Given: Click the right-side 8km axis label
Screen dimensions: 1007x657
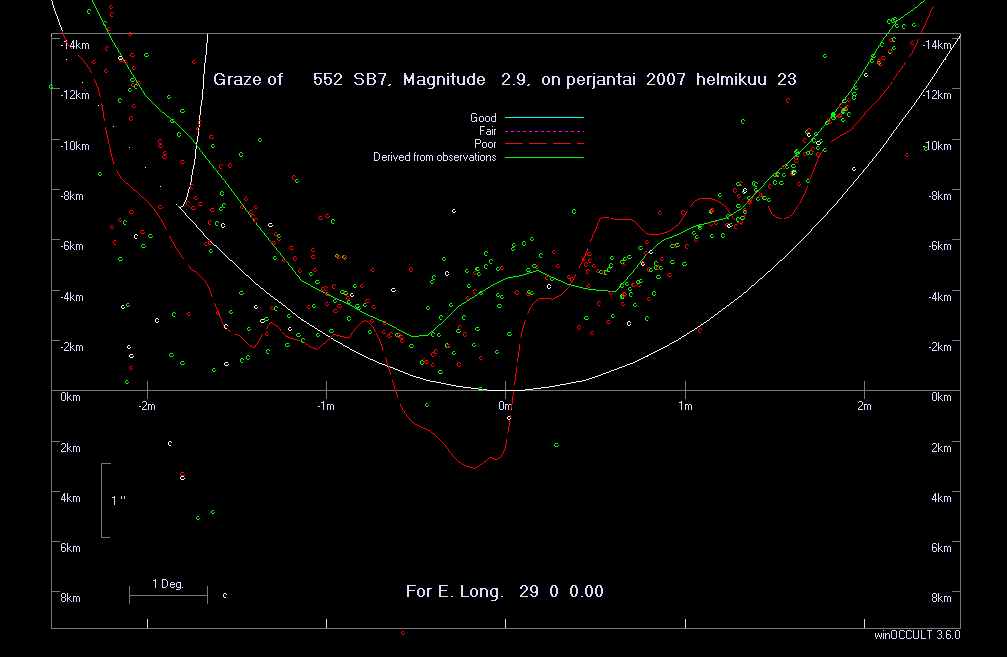Looking at the screenshot, I should (x=940, y=598).
